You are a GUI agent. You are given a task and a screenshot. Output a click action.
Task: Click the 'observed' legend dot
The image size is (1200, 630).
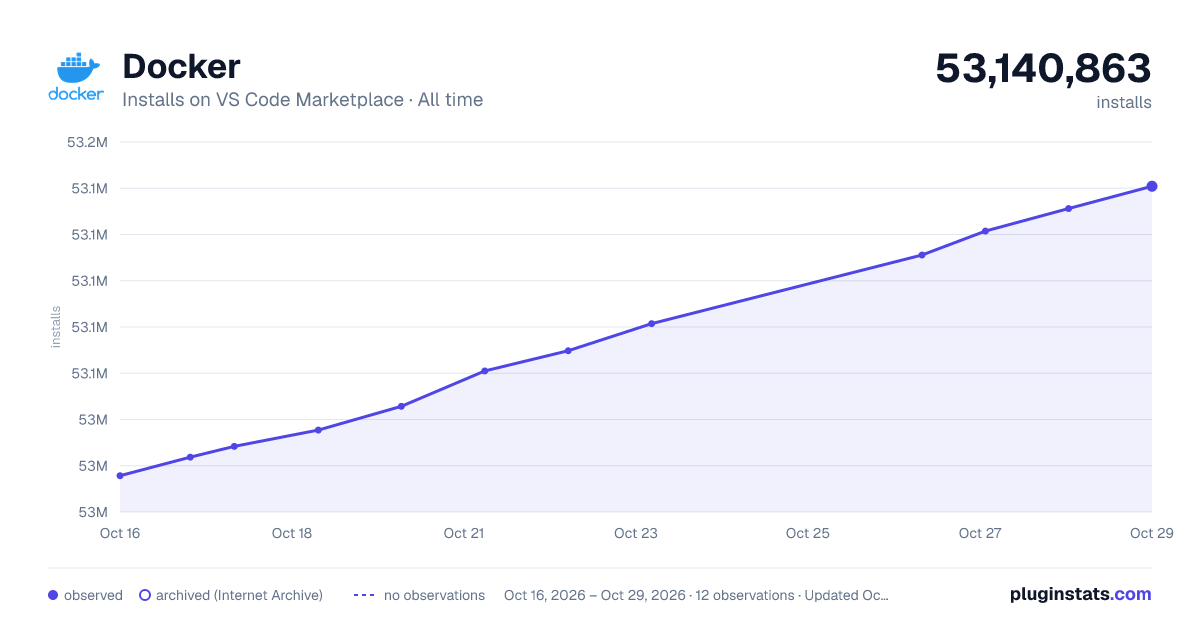tap(53, 595)
